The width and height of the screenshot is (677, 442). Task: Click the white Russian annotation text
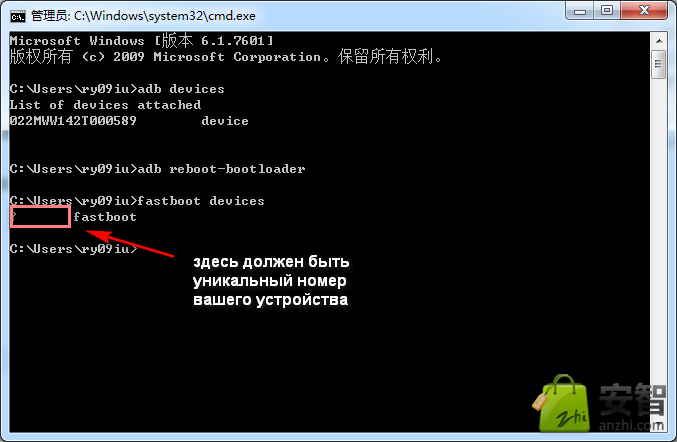pos(271,281)
